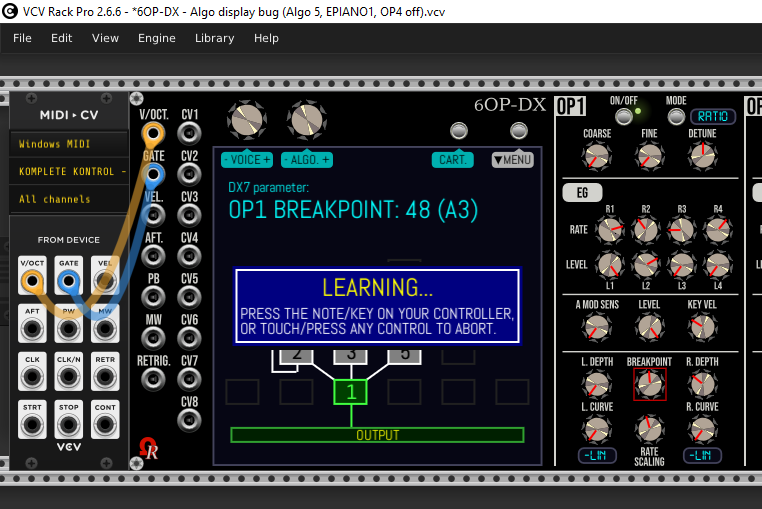Toggle the L. CURVE -LIN selector
This screenshot has width=762, height=509.
point(597,455)
